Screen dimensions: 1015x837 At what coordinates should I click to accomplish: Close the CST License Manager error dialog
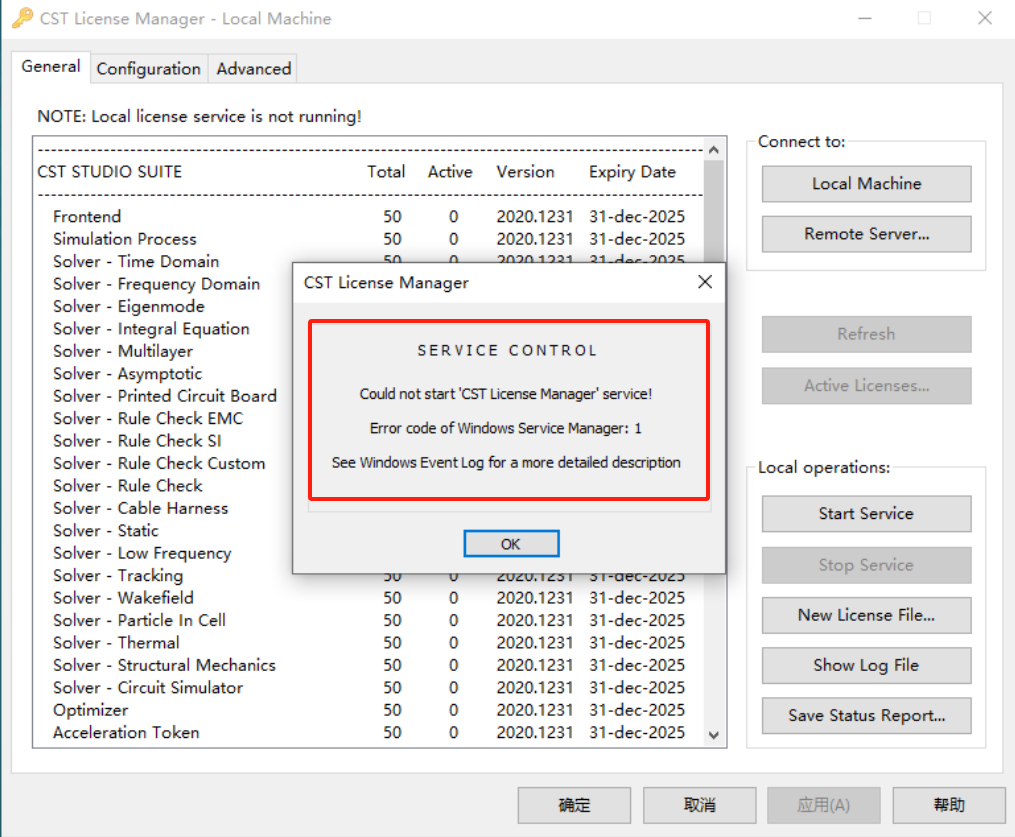[705, 282]
